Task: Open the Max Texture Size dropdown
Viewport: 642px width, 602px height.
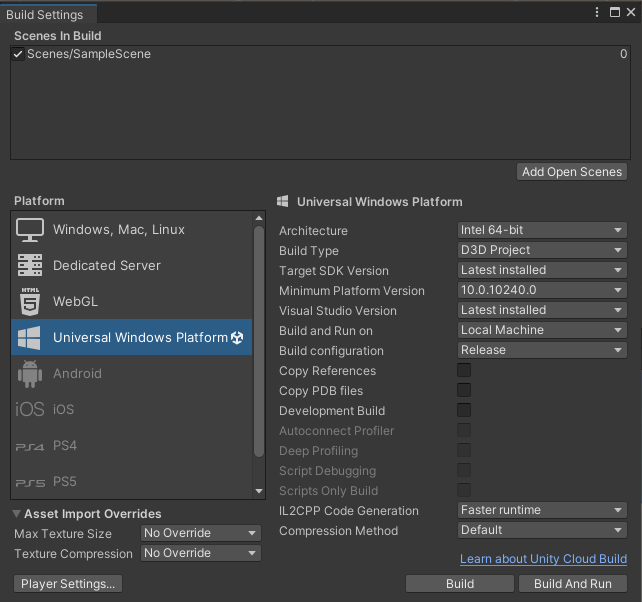Action: pyautogui.click(x=201, y=533)
